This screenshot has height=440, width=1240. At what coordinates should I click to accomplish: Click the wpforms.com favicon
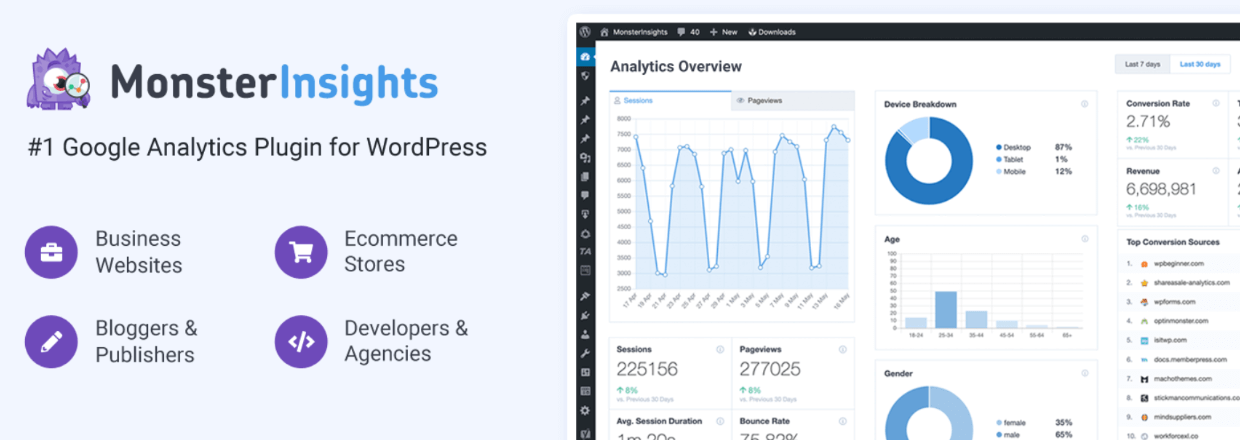(1144, 302)
